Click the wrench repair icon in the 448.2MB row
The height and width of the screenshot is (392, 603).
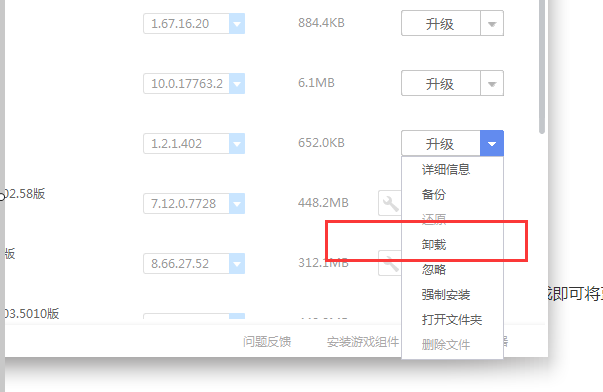(390, 203)
